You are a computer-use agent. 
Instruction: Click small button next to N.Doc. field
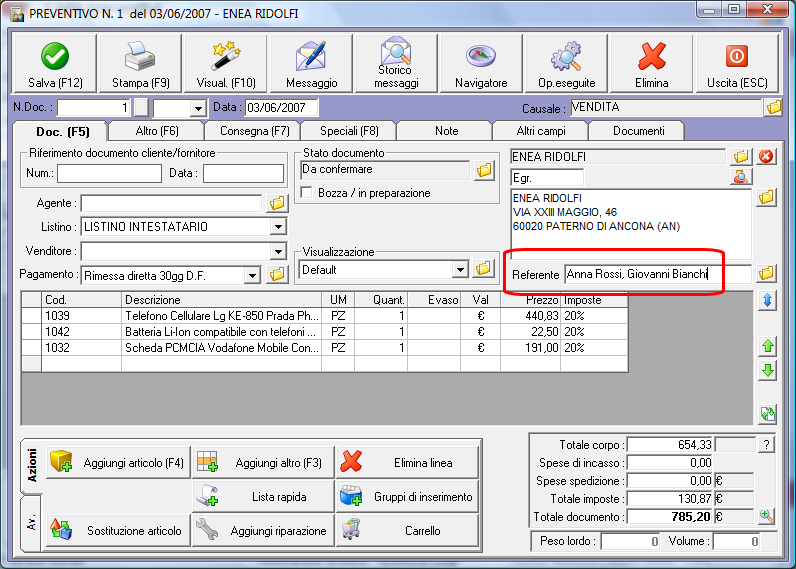point(141,108)
